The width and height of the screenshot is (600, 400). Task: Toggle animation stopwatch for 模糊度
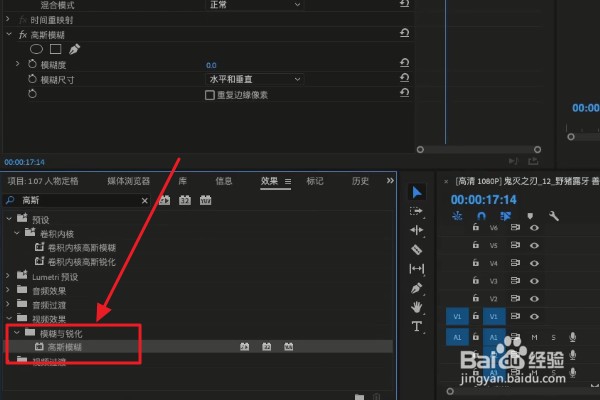[x=33, y=64]
